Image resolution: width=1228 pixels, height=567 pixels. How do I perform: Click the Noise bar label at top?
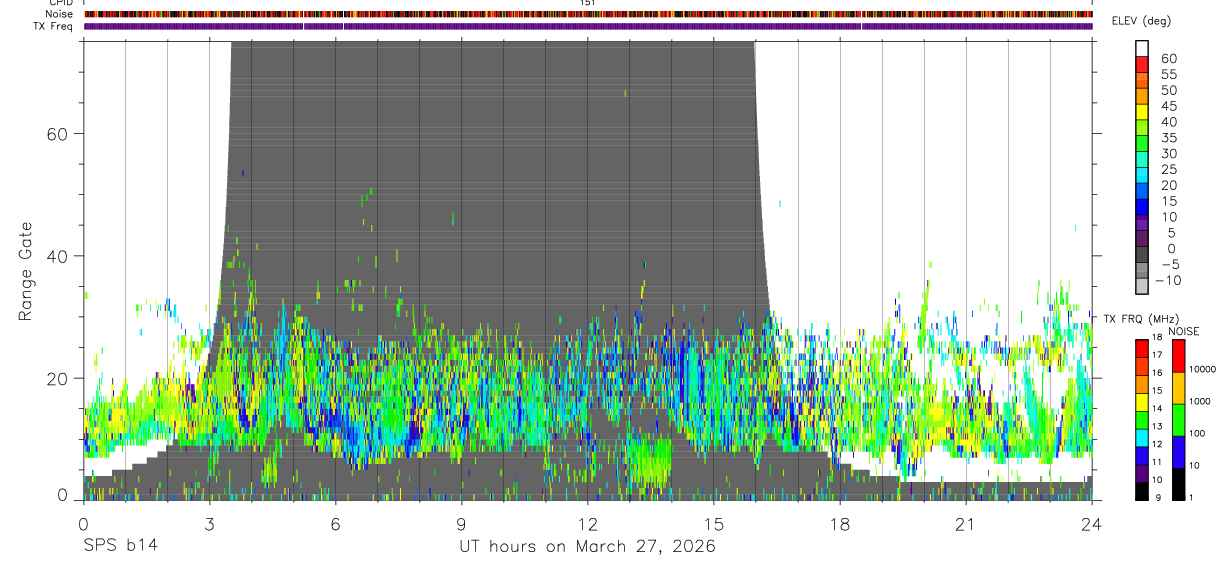coord(59,14)
